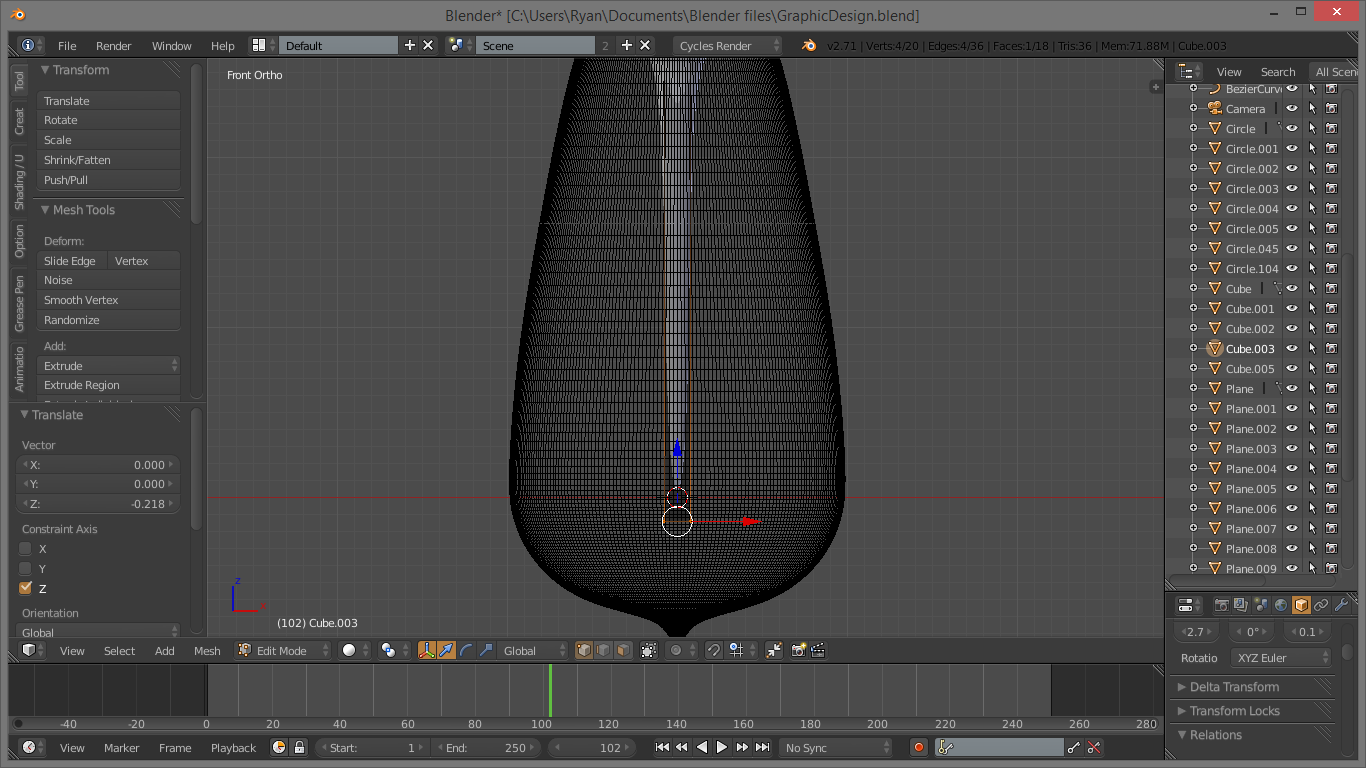The width and height of the screenshot is (1366, 768).
Task: Select the rotate manipulator arc icon
Action: pos(466,650)
